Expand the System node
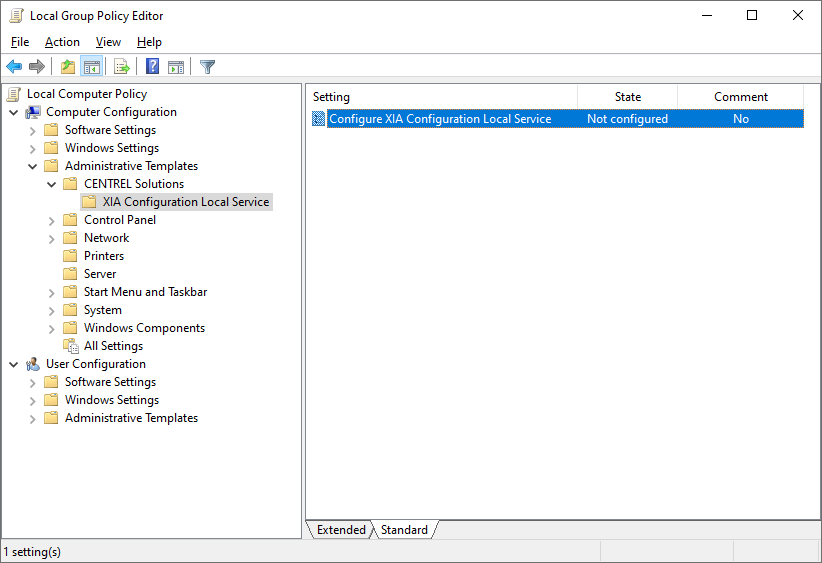Image resolution: width=822 pixels, height=563 pixels. pos(51,310)
